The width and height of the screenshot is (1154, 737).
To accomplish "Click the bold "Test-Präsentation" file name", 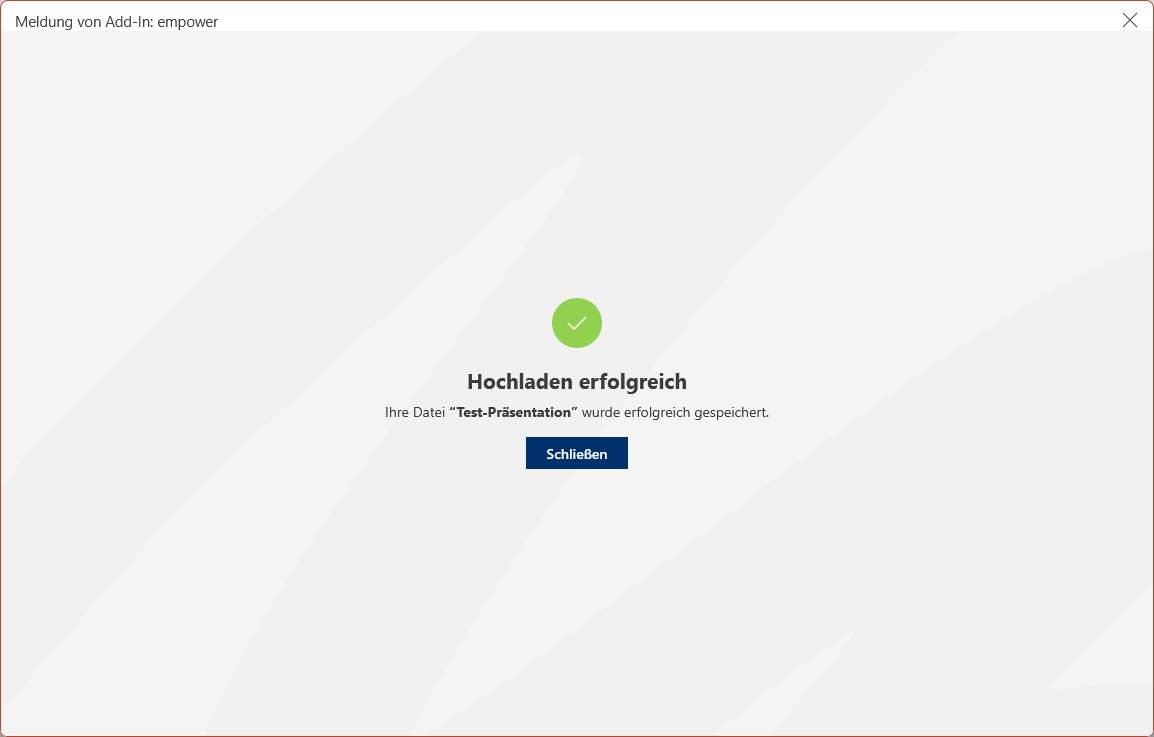I will click(514, 412).
